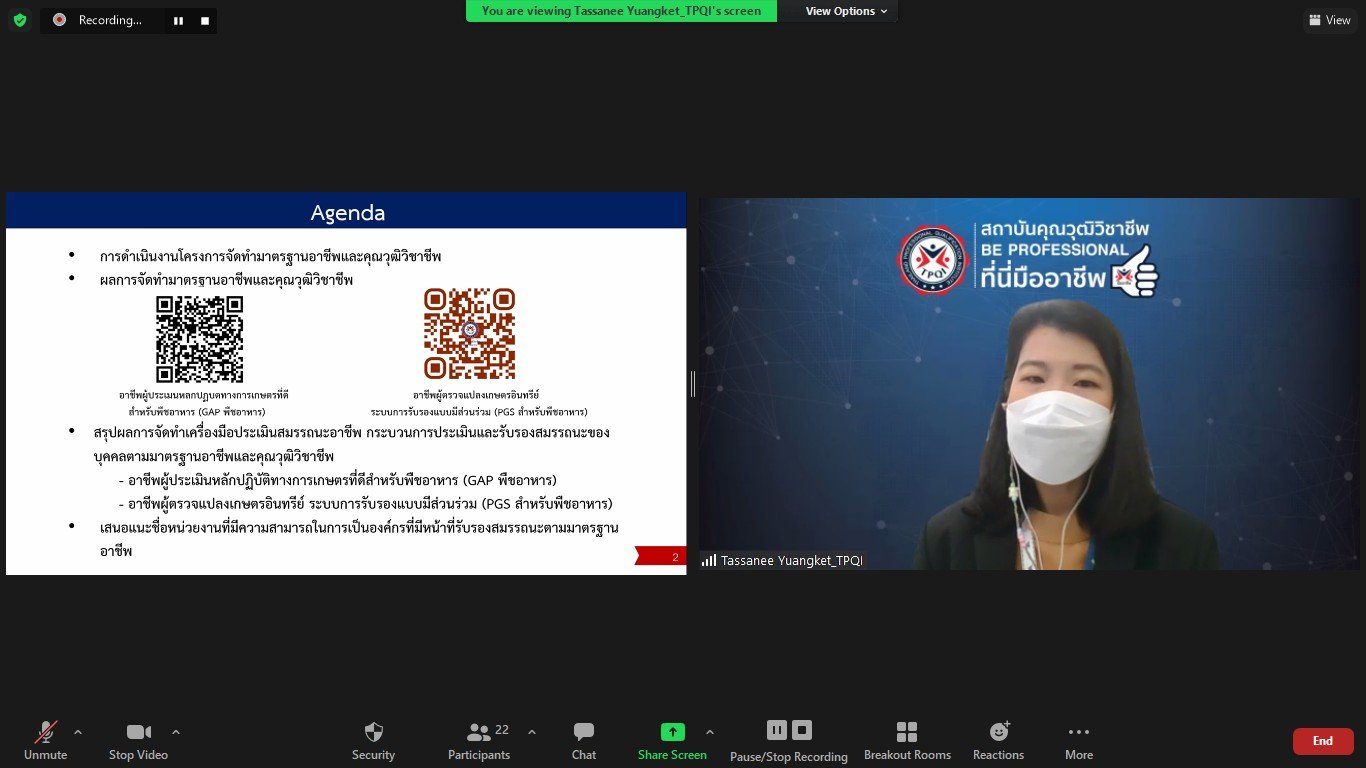Expand video options arrow beside Stop Video
Image resolution: width=1366 pixels, height=768 pixels.
(176, 732)
